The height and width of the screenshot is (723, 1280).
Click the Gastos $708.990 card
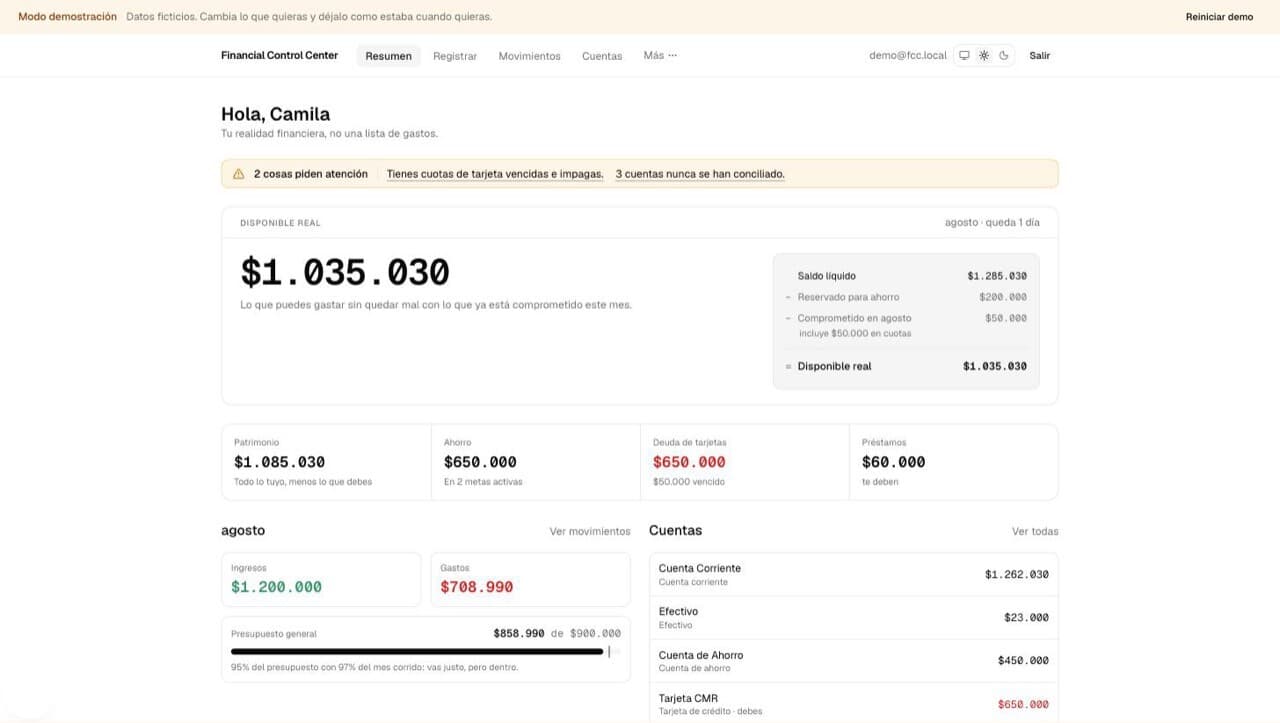pyautogui.click(x=531, y=579)
